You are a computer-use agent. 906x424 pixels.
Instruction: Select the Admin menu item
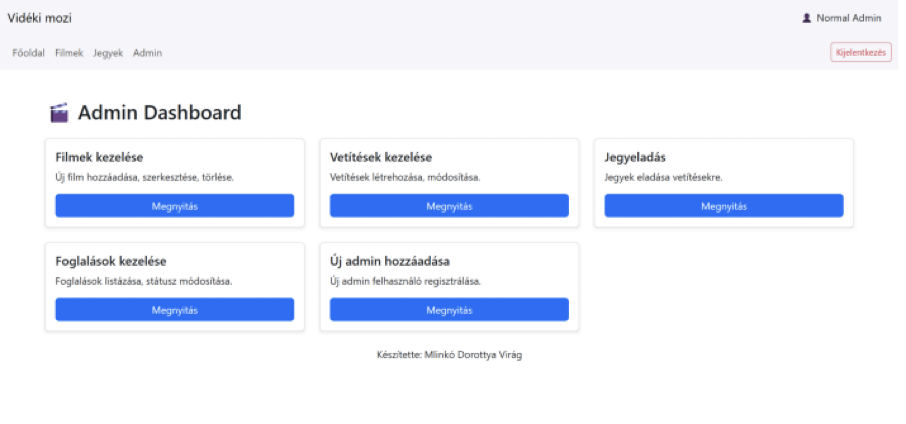point(147,53)
